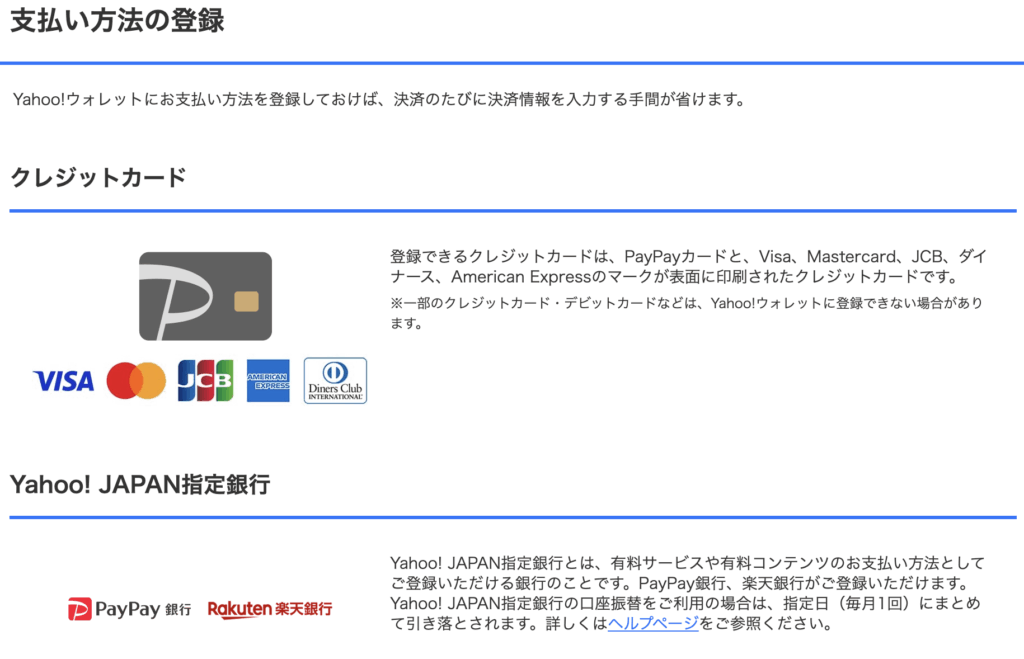The image size is (1024, 659).
Task: Click the blue divider under クレジットカード heading
Action: [x=512, y=211]
